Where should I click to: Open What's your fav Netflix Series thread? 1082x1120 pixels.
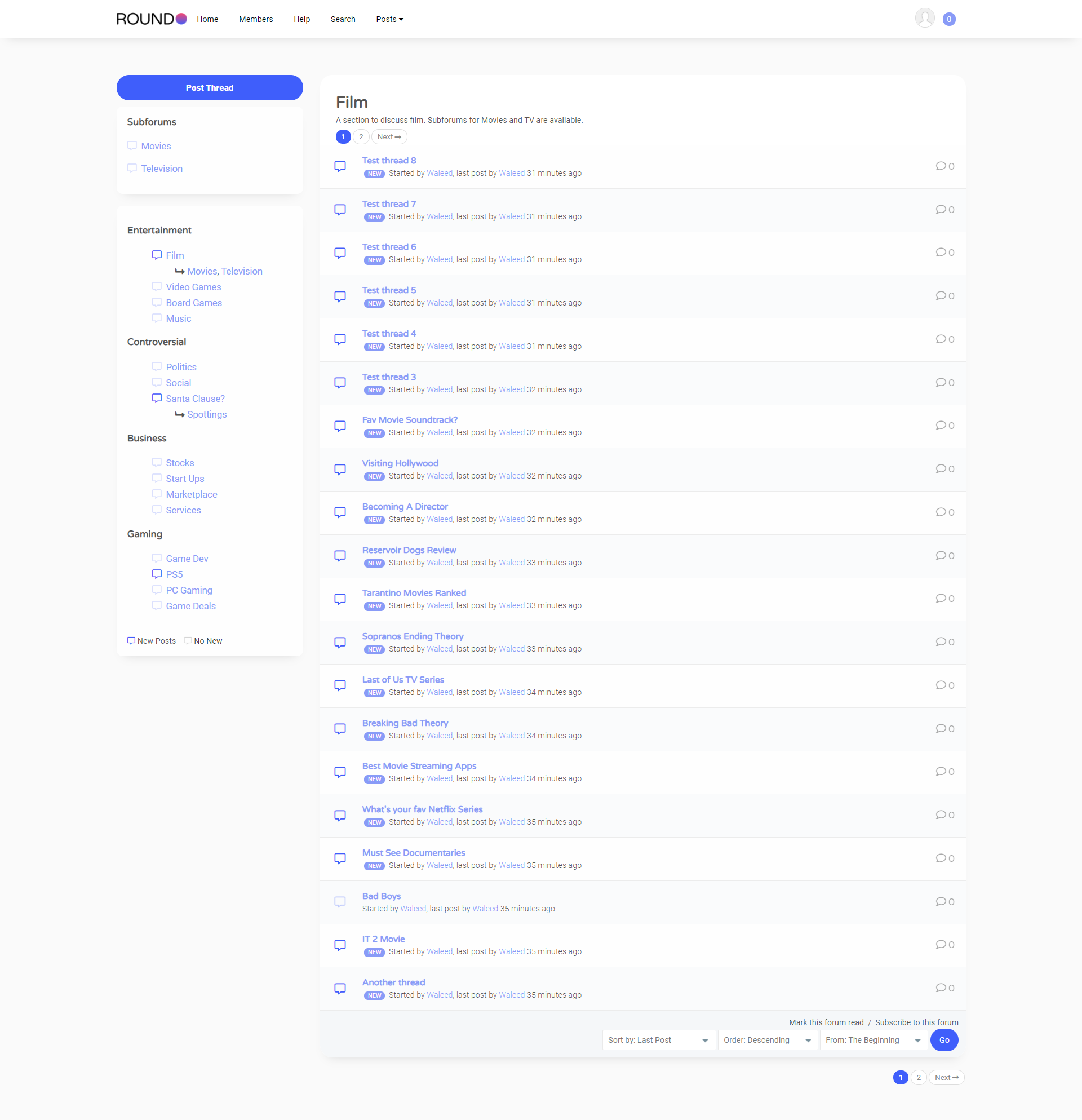tap(422, 809)
